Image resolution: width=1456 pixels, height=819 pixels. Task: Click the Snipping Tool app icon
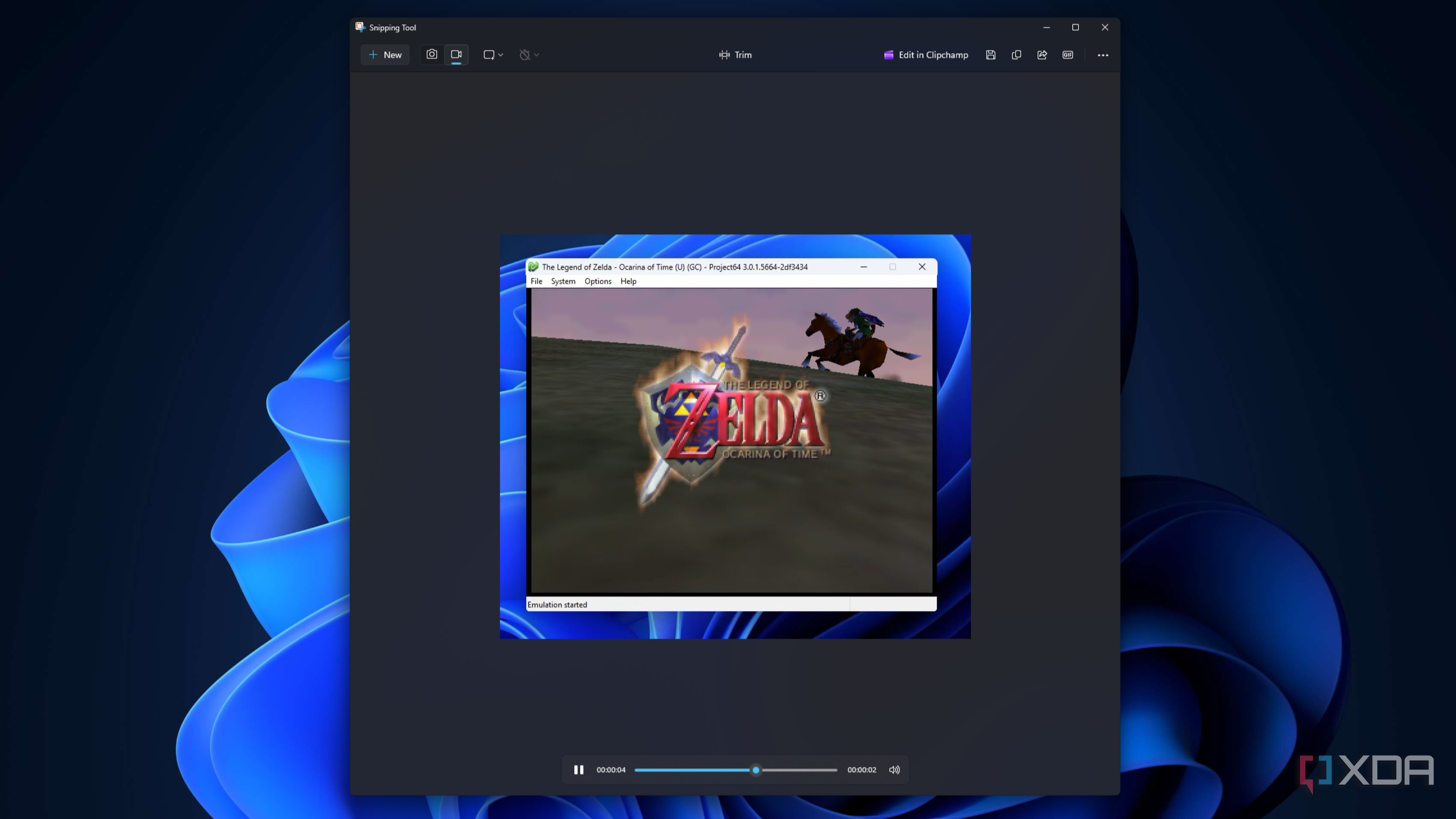pos(360,27)
